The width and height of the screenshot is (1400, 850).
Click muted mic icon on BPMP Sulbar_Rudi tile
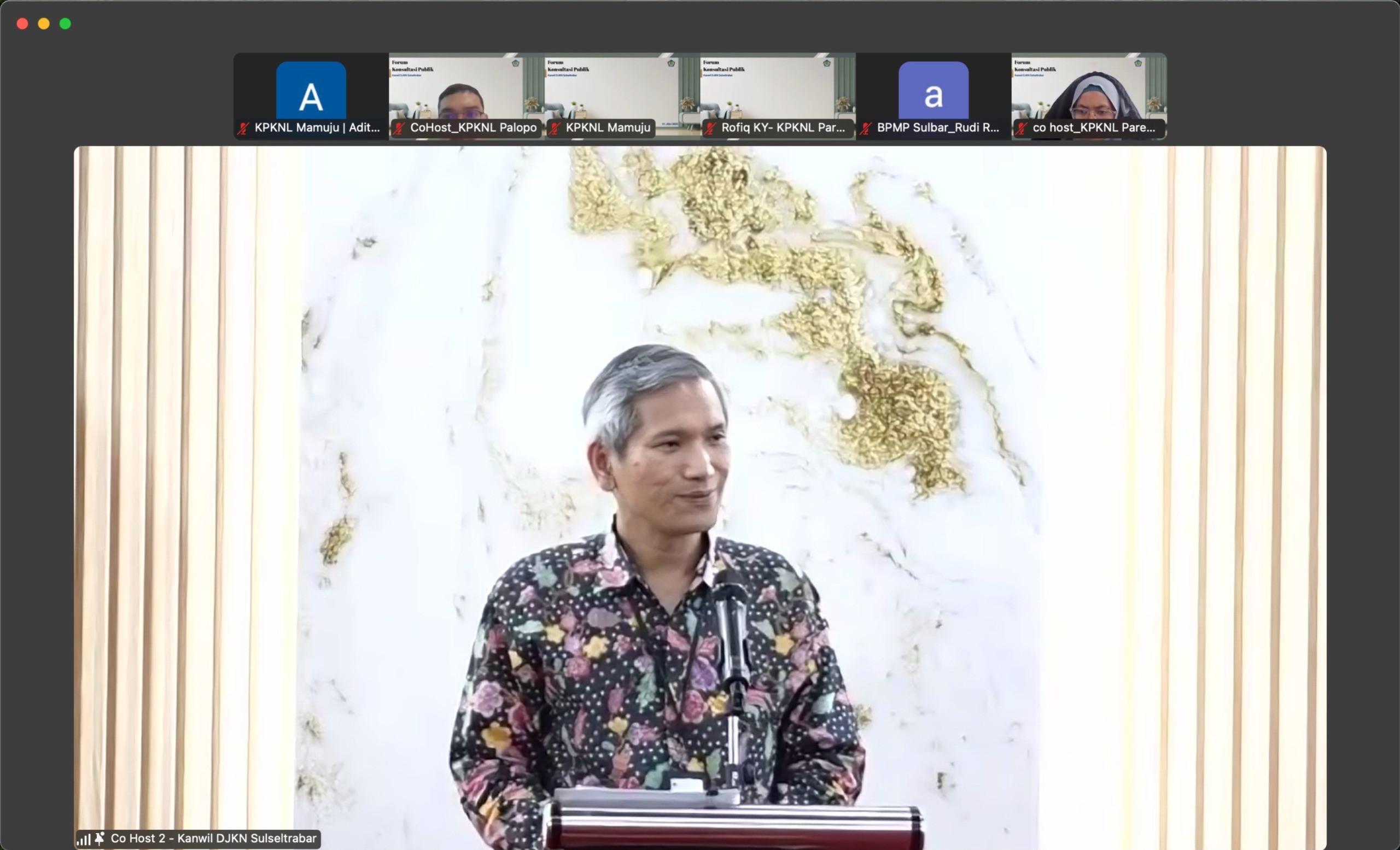tap(865, 128)
